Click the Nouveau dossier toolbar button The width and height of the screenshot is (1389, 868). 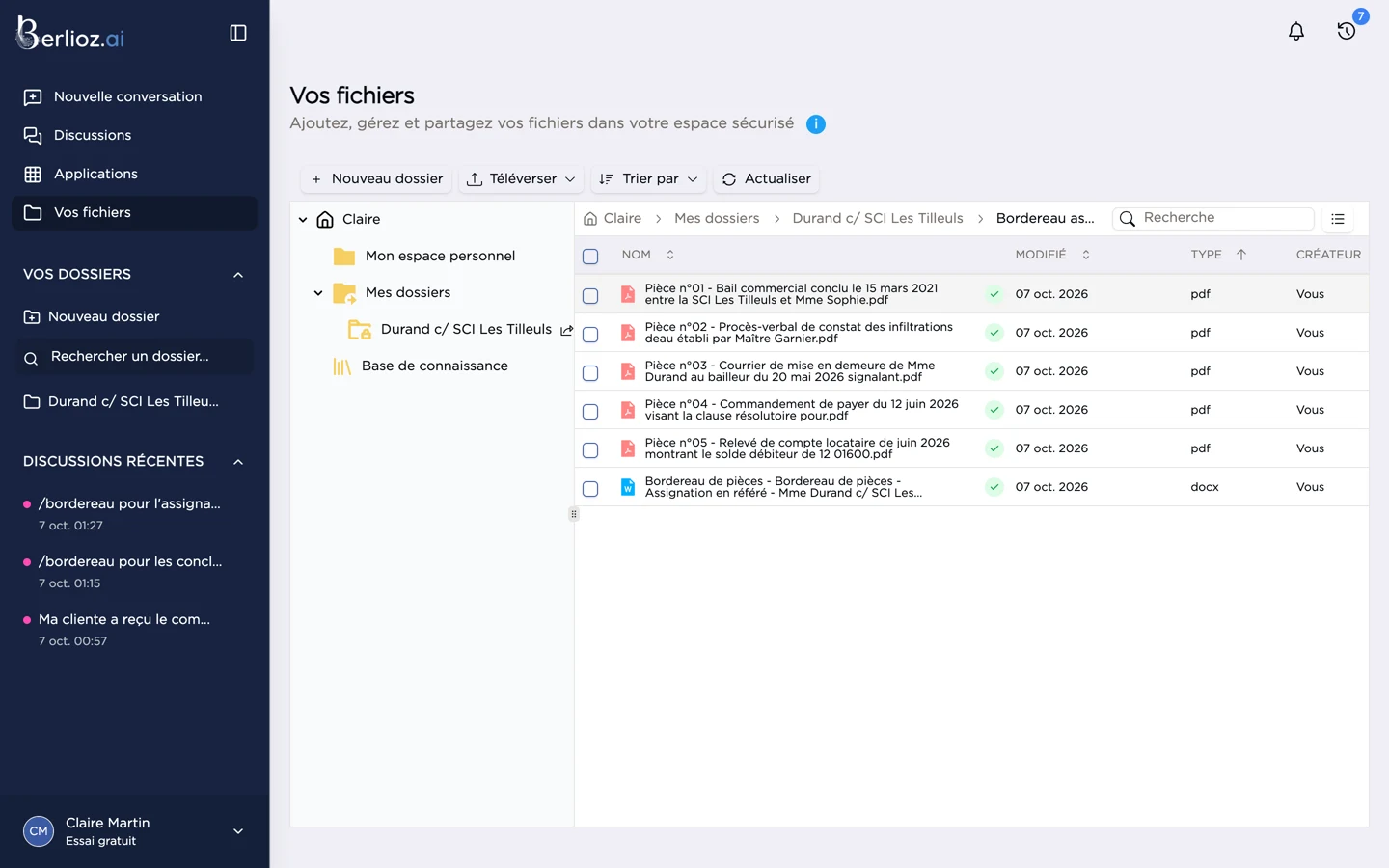coord(376,179)
